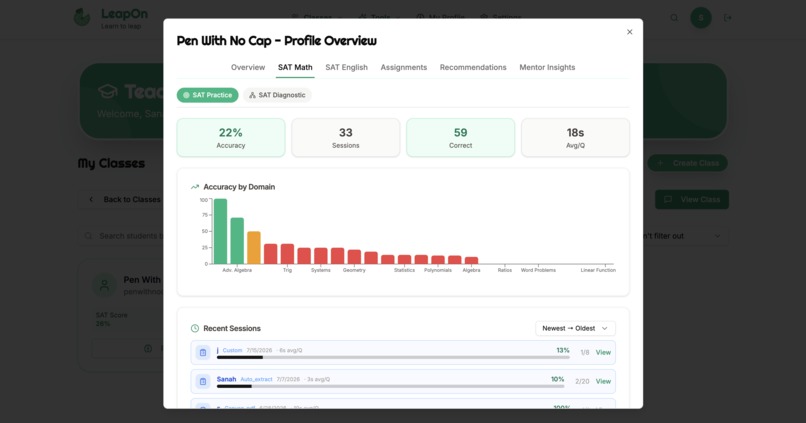View the Mentor Insights tab
The width and height of the screenshot is (806, 423).
(x=547, y=67)
